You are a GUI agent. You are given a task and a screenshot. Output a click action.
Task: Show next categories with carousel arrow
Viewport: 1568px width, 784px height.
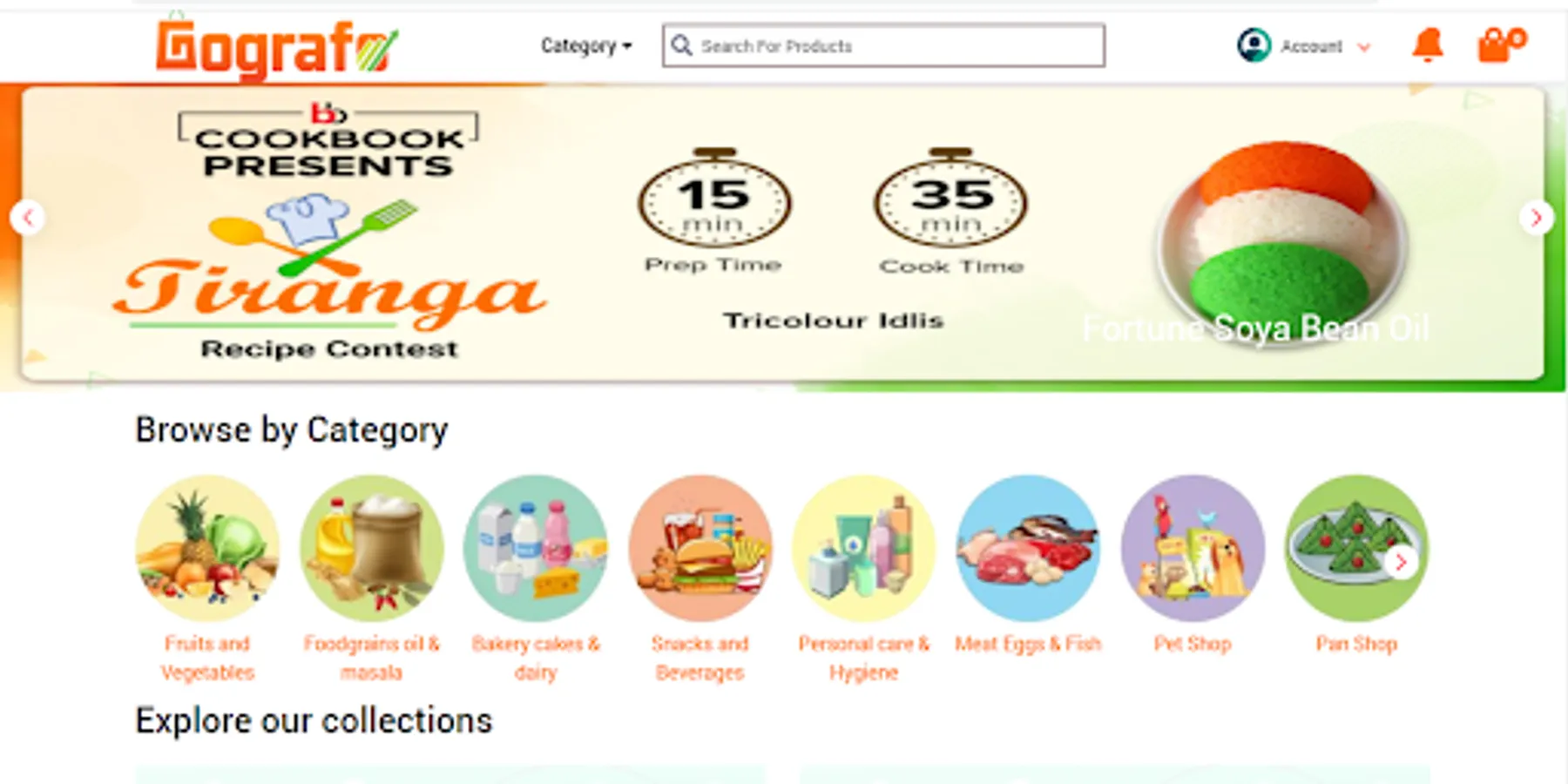[x=1401, y=562]
